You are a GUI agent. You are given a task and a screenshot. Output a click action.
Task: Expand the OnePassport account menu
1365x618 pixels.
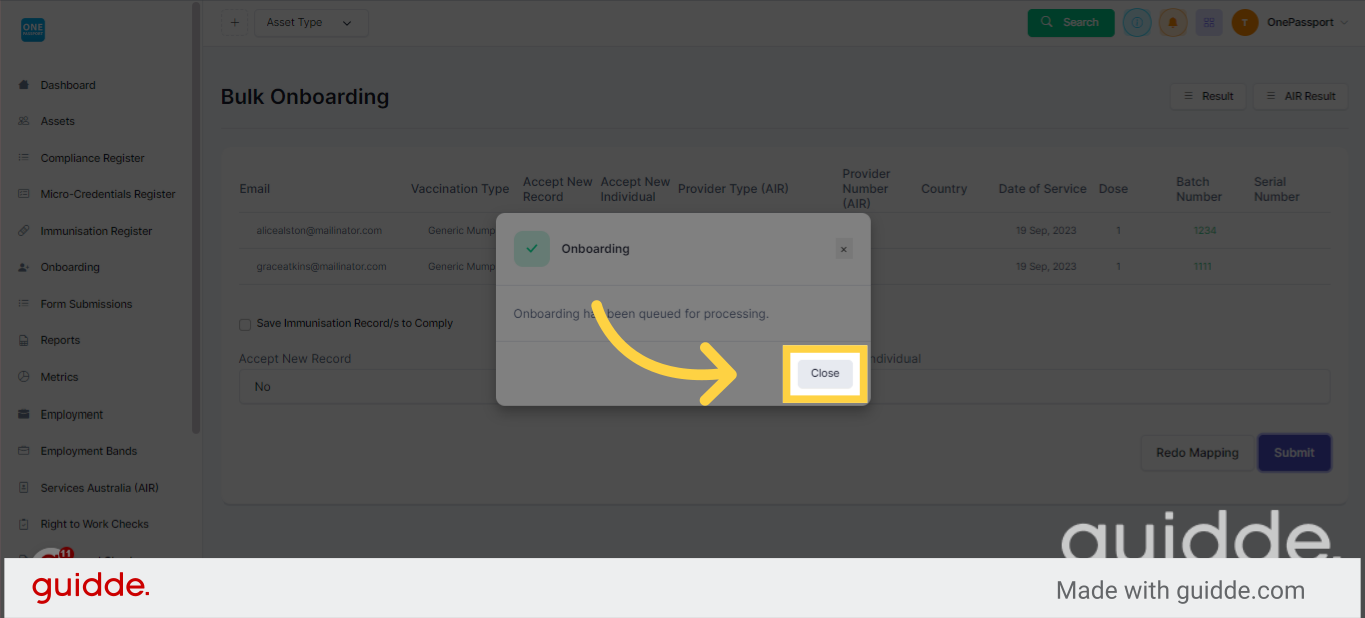(1307, 22)
